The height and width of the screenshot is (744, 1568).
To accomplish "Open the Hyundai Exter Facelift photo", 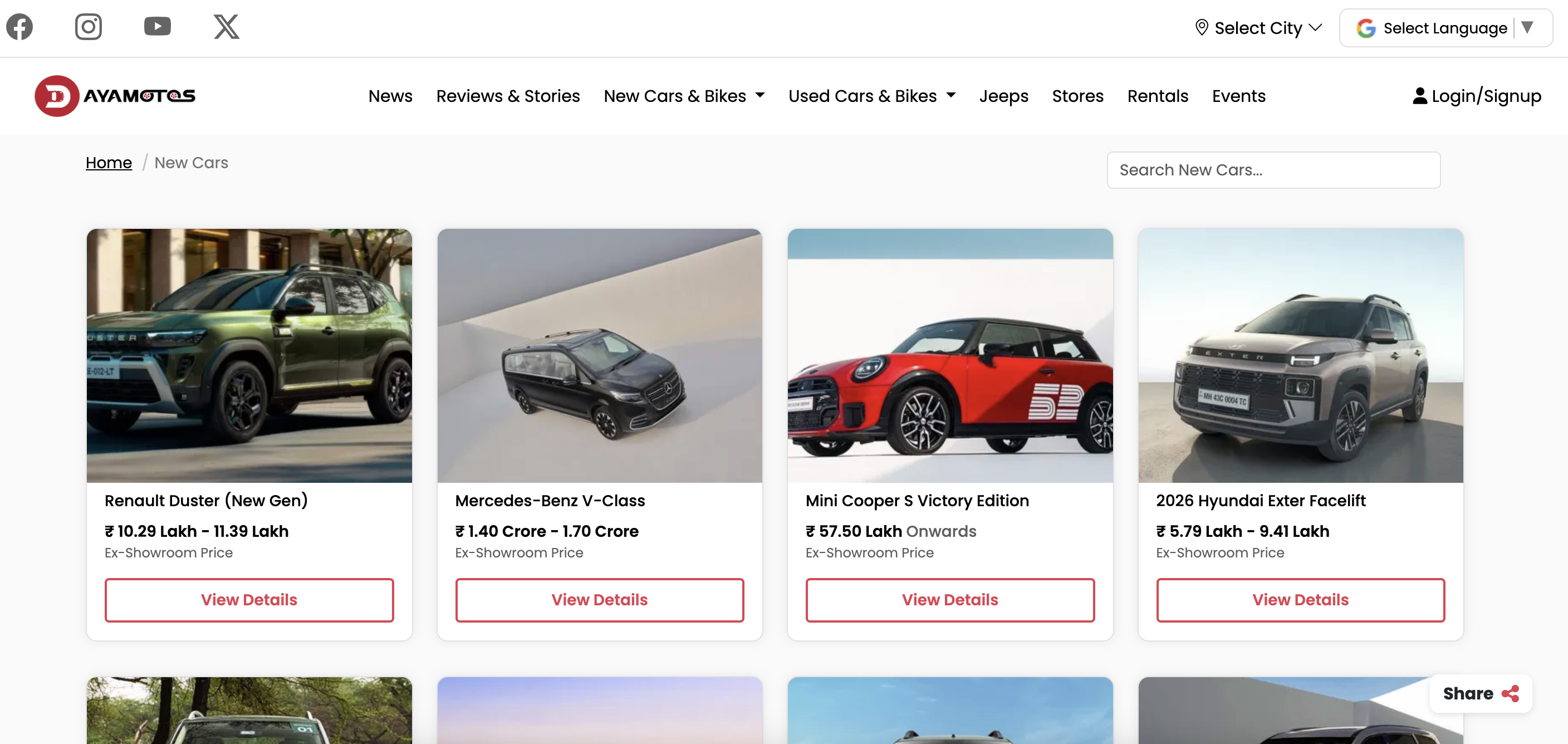I will coord(1300,355).
